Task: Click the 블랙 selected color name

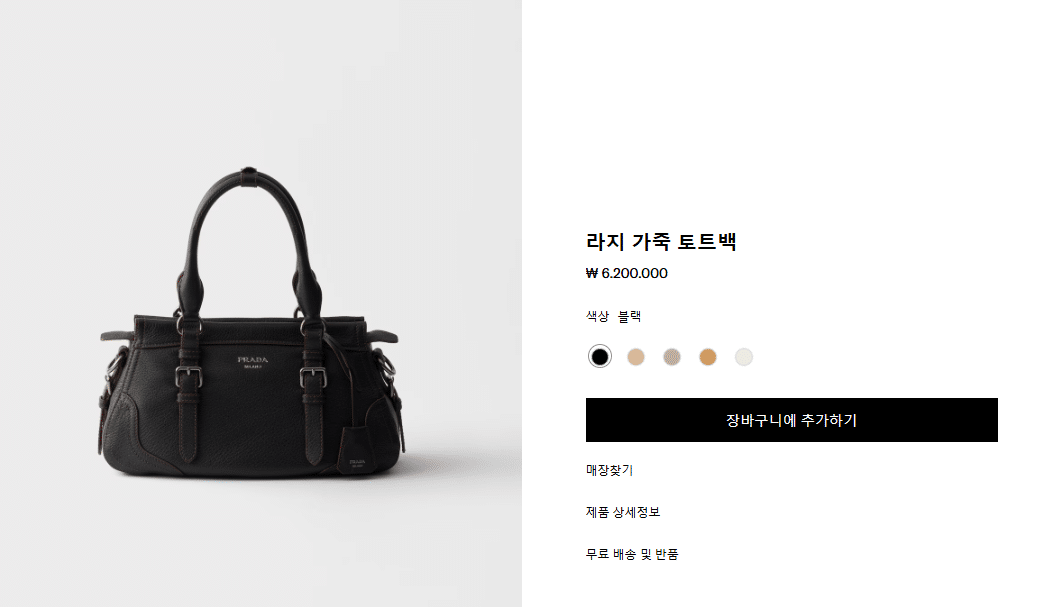Action: point(629,316)
